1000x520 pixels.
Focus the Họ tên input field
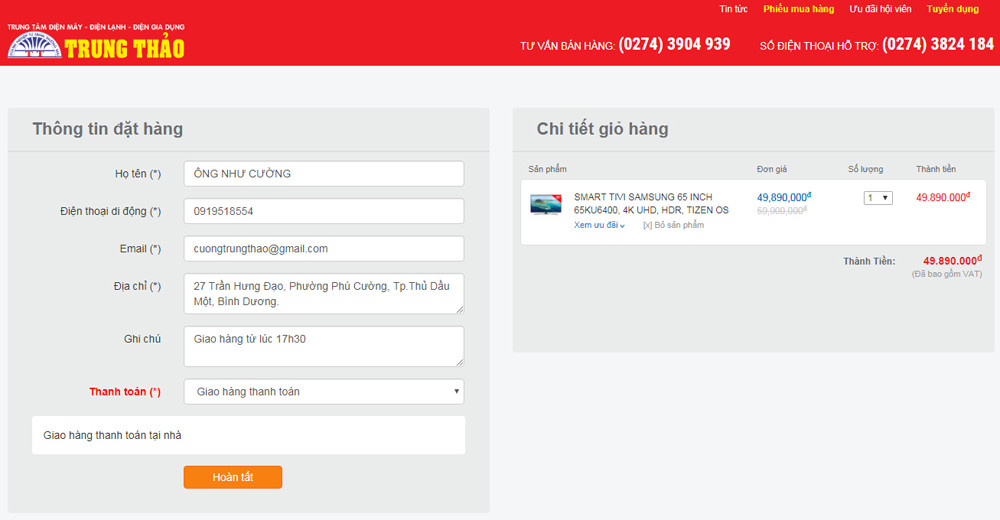324,174
